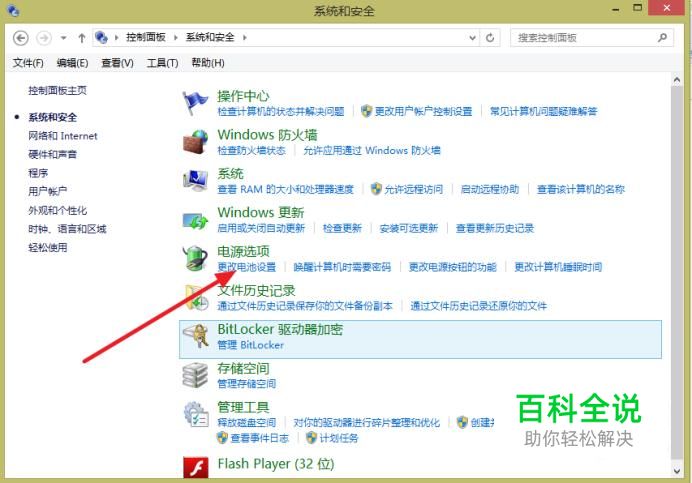The height and width of the screenshot is (483, 692).
Task: Click 允许远程访问 link
Action: tap(414, 189)
